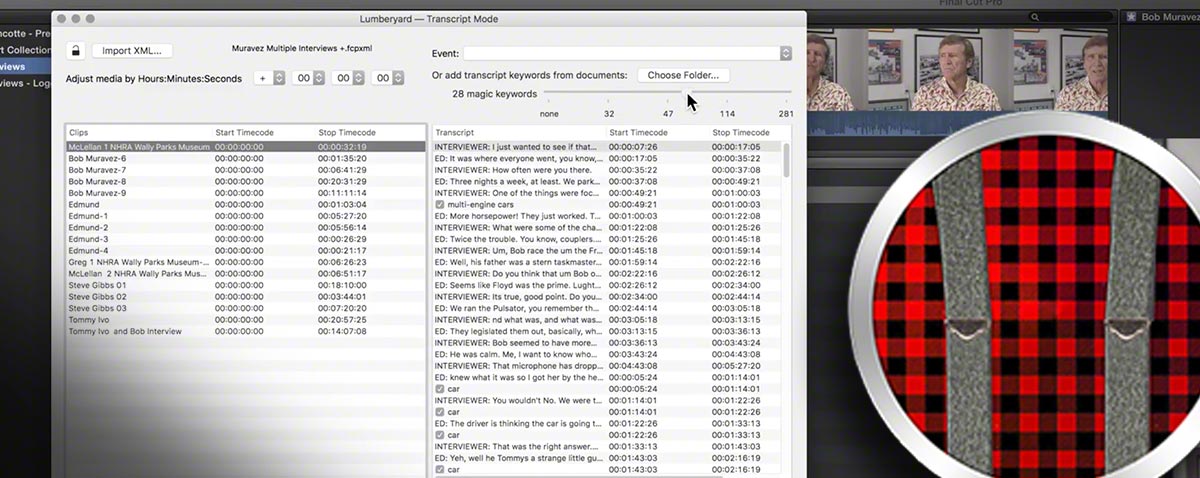The height and width of the screenshot is (478, 1200).
Task: Click the padlock icon beside Import XML
Action: [75, 51]
